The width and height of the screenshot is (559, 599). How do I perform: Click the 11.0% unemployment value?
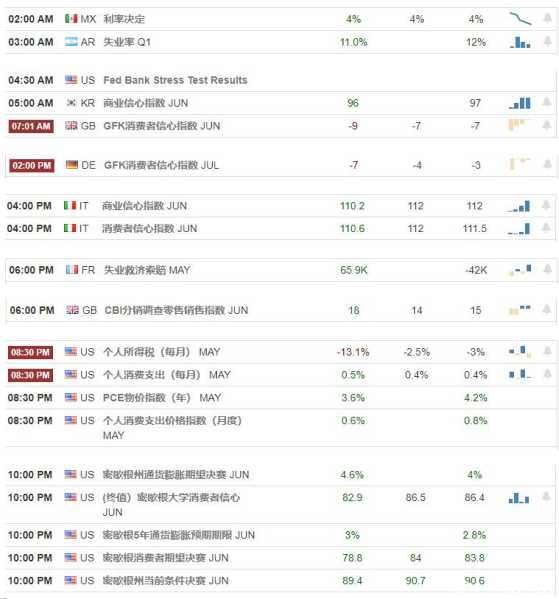pos(353,42)
